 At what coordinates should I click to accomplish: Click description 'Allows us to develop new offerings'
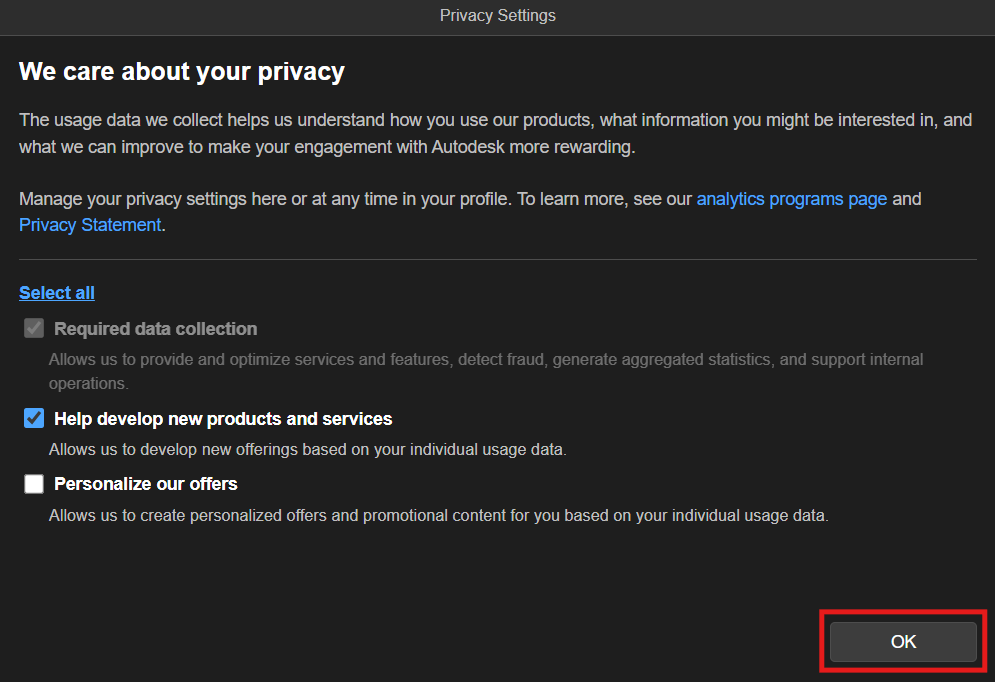(x=308, y=449)
